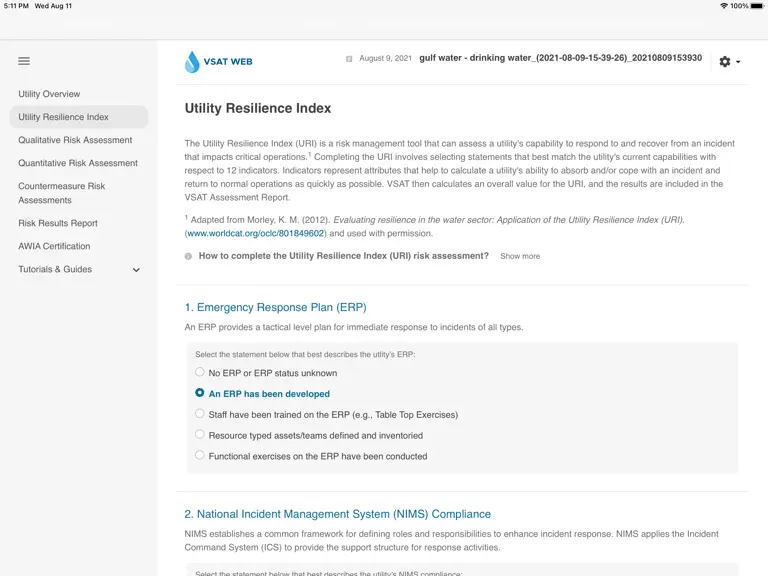The height and width of the screenshot is (576, 768).
Task: Click the gulf water assessment file name
Action: click(x=560, y=58)
